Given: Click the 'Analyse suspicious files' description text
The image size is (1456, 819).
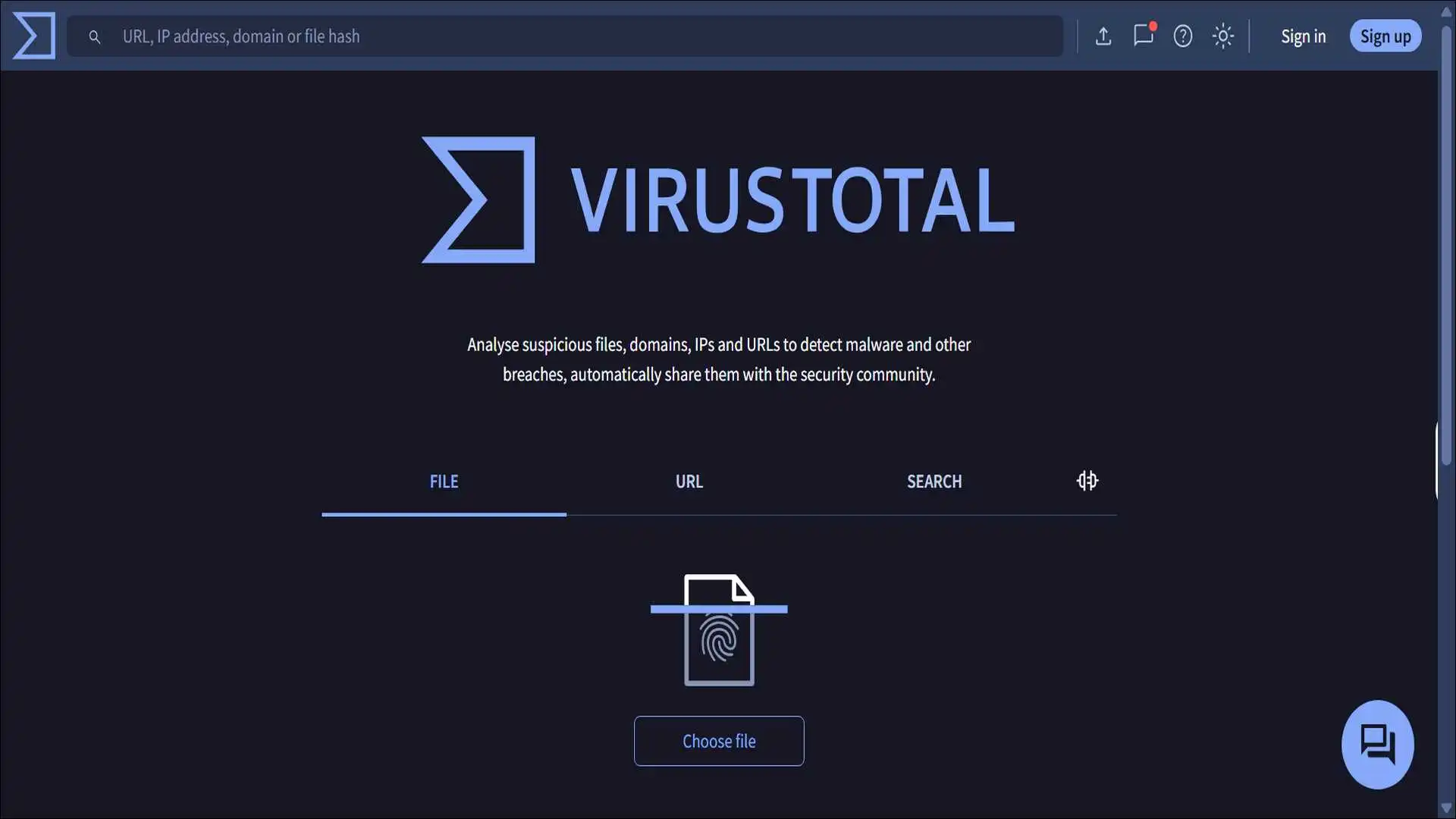Looking at the screenshot, I should pos(719,359).
